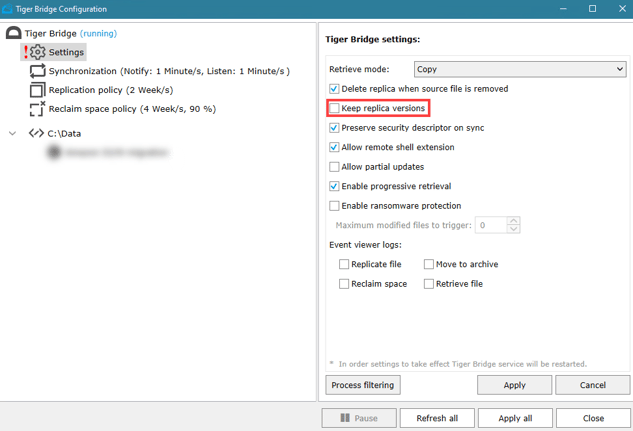Click the Settings gear icon
The width and height of the screenshot is (633, 431).
(38, 52)
